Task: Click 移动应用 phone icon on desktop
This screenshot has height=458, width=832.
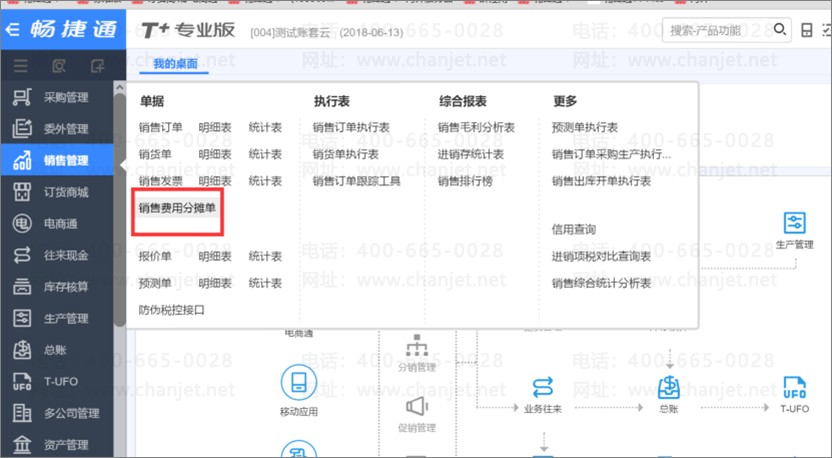Action: click(299, 382)
